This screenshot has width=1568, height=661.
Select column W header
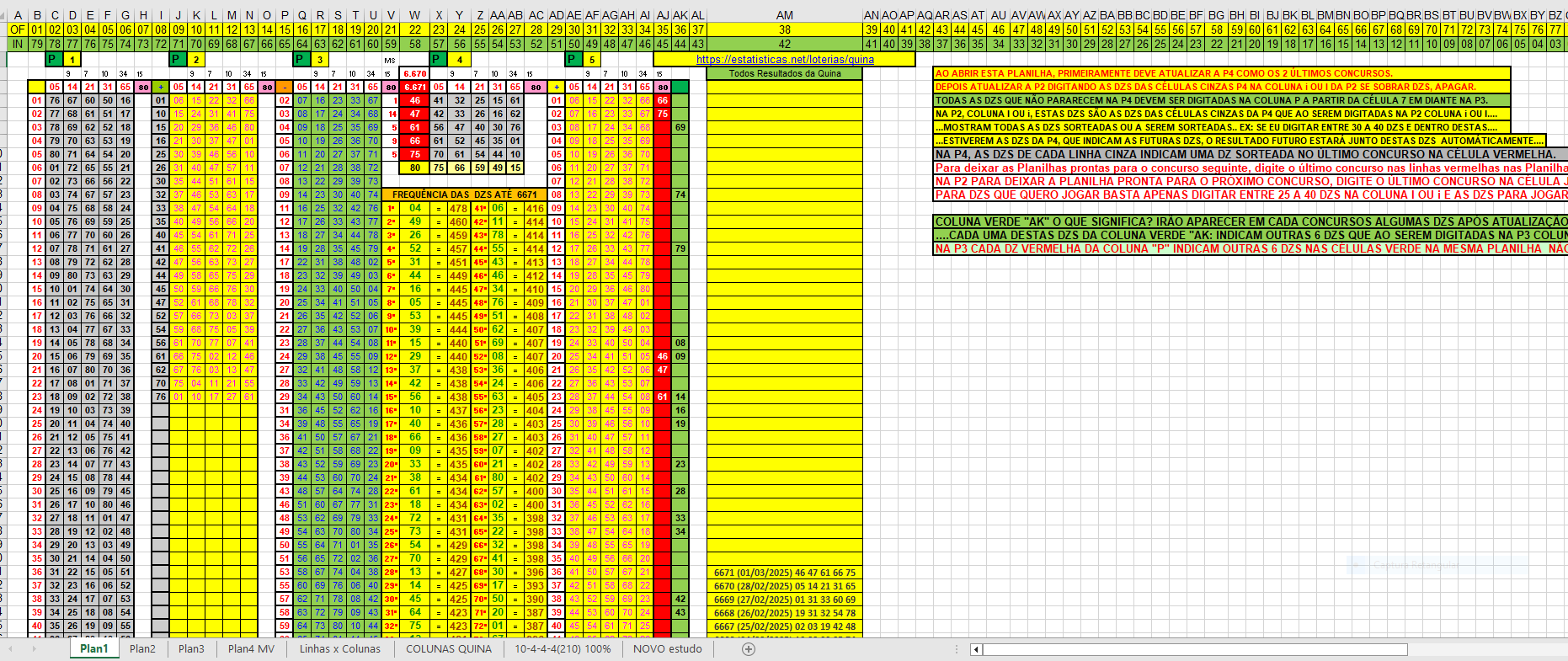(x=415, y=15)
